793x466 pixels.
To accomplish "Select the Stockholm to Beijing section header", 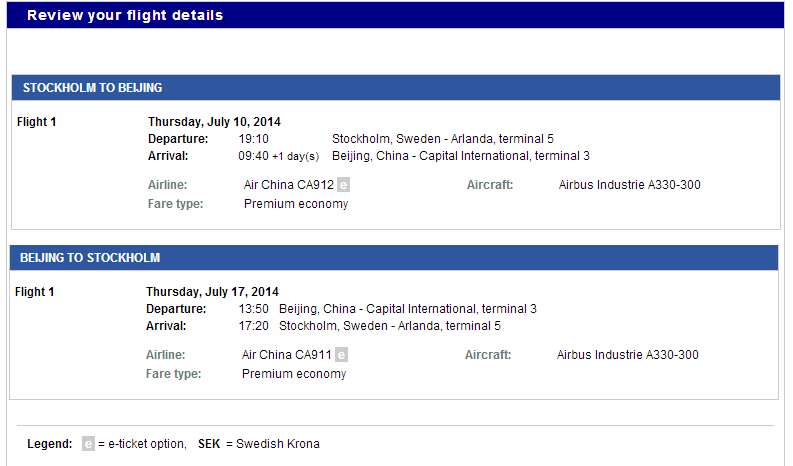I will click(x=92, y=88).
